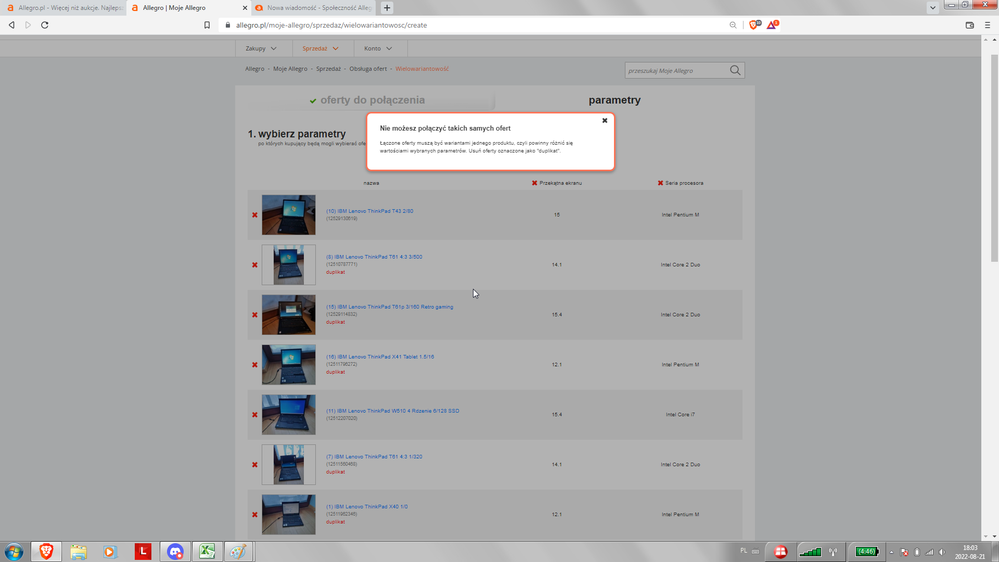Image resolution: width=999 pixels, height=562 pixels.
Task: Remove the Przekątna ekranu parameter column
Action: [x=535, y=183]
